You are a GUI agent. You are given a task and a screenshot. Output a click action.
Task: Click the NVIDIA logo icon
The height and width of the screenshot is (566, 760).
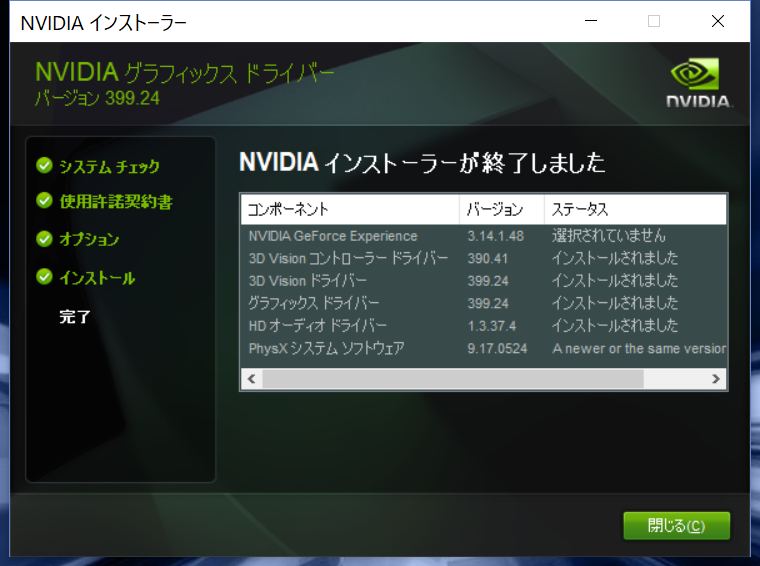697,82
